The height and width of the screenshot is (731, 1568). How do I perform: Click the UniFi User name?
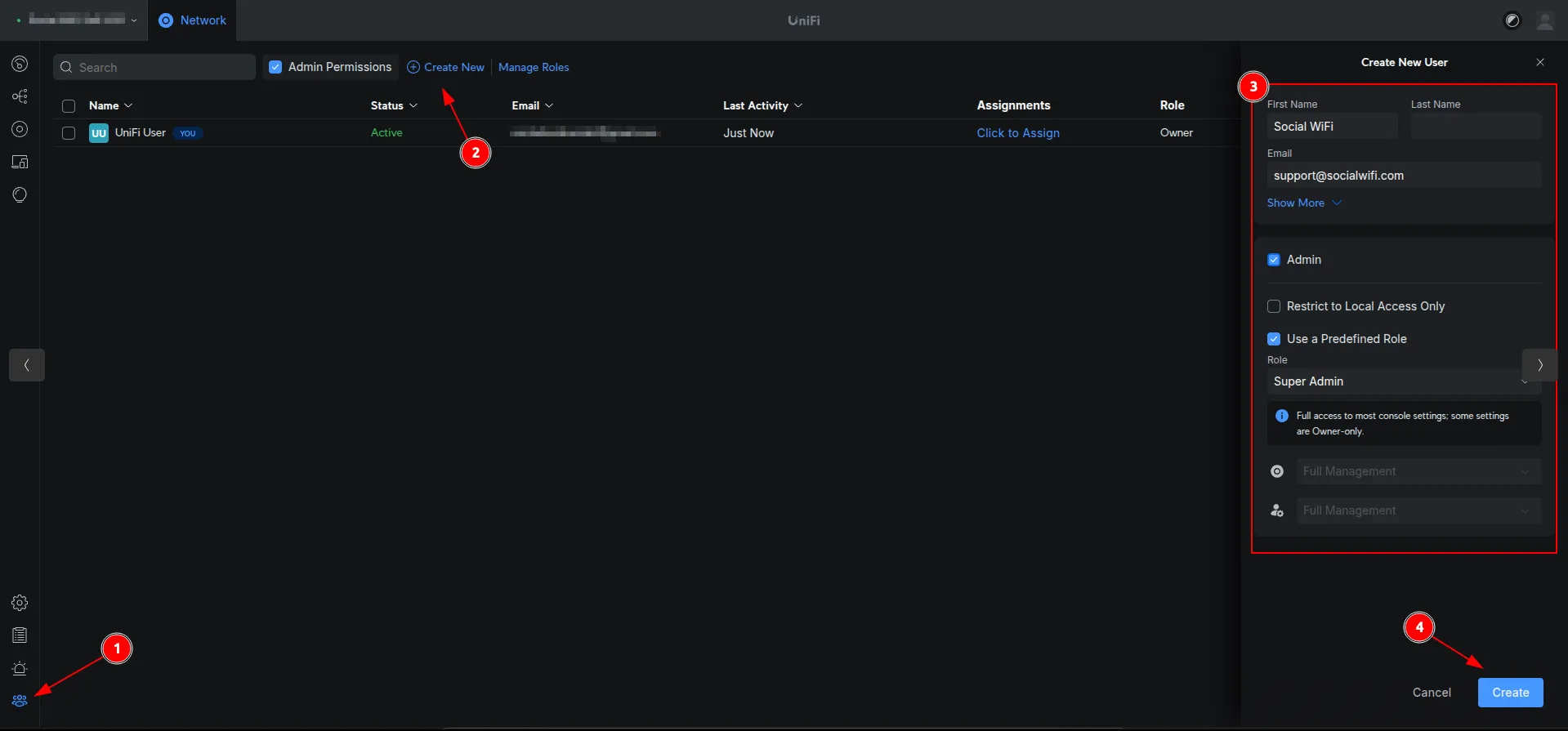tap(141, 132)
